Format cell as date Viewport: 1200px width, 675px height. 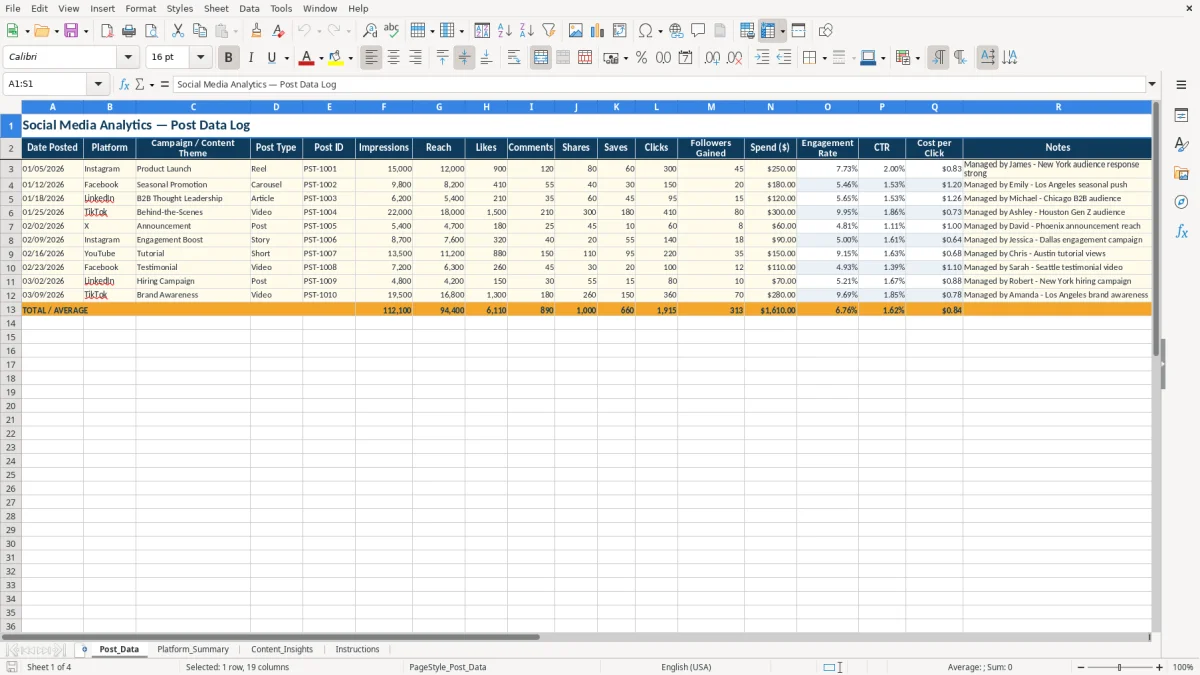point(685,58)
